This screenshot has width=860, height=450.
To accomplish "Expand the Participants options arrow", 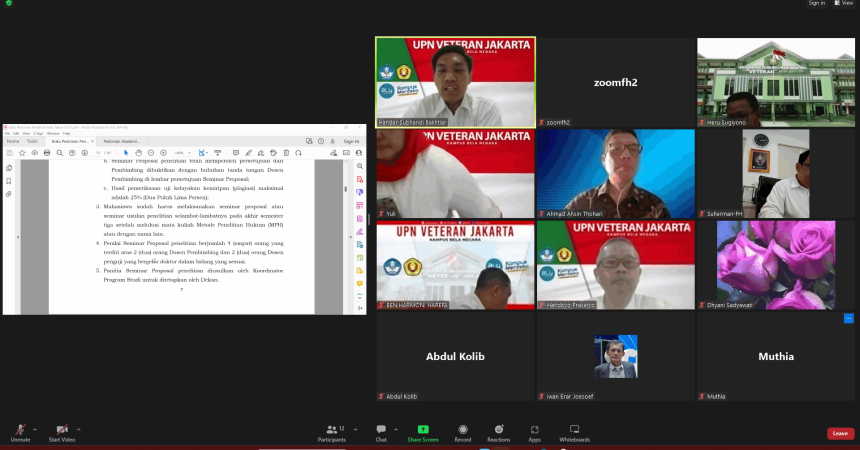I will click(x=355, y=430).
